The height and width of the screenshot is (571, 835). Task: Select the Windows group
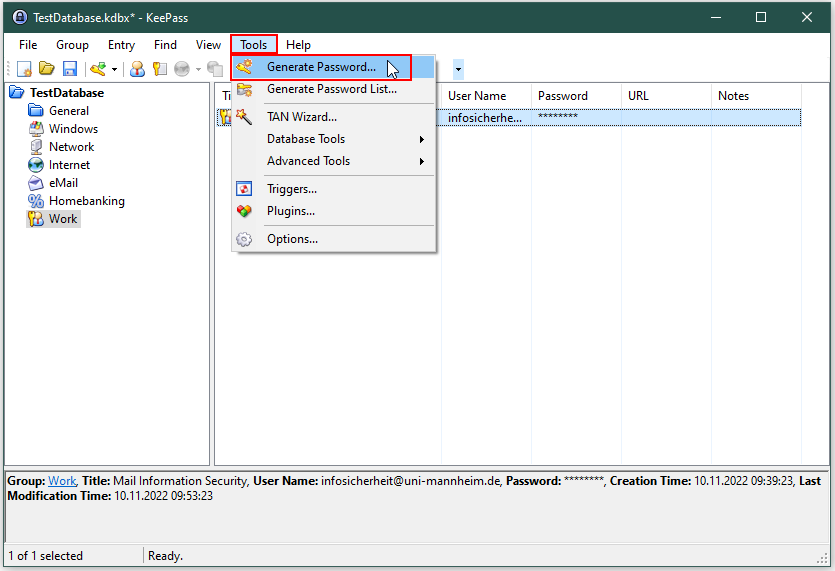[x=73, y=129]
